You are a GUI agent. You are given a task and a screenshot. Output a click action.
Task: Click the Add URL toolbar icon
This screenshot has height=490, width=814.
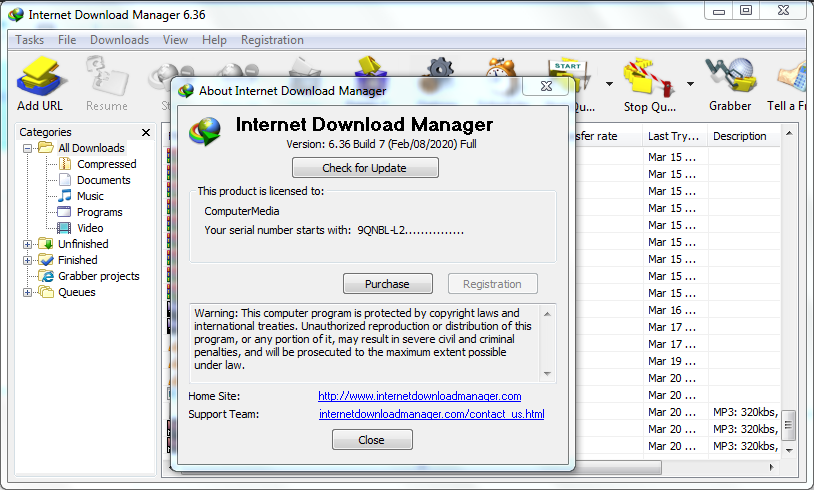pyautogui.click(x=40, y=77)
